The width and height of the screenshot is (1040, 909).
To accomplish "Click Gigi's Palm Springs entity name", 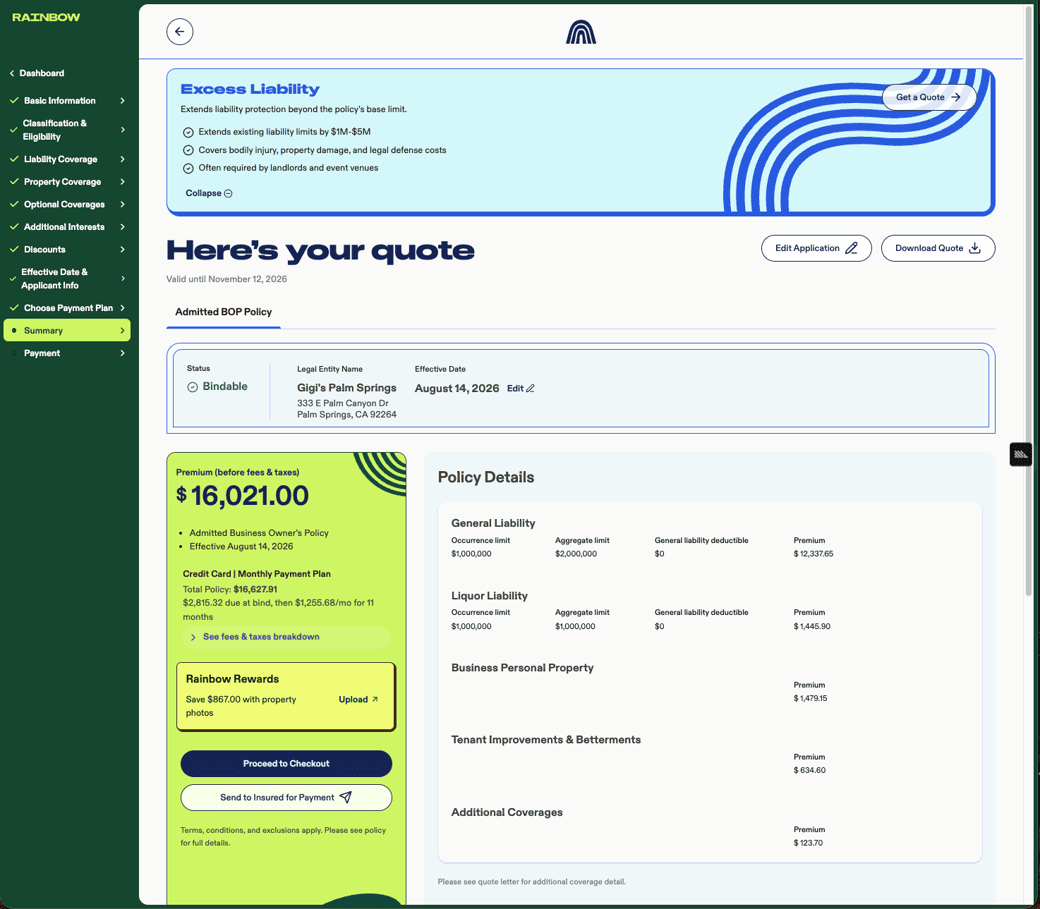I will click(x=346, y=387).
